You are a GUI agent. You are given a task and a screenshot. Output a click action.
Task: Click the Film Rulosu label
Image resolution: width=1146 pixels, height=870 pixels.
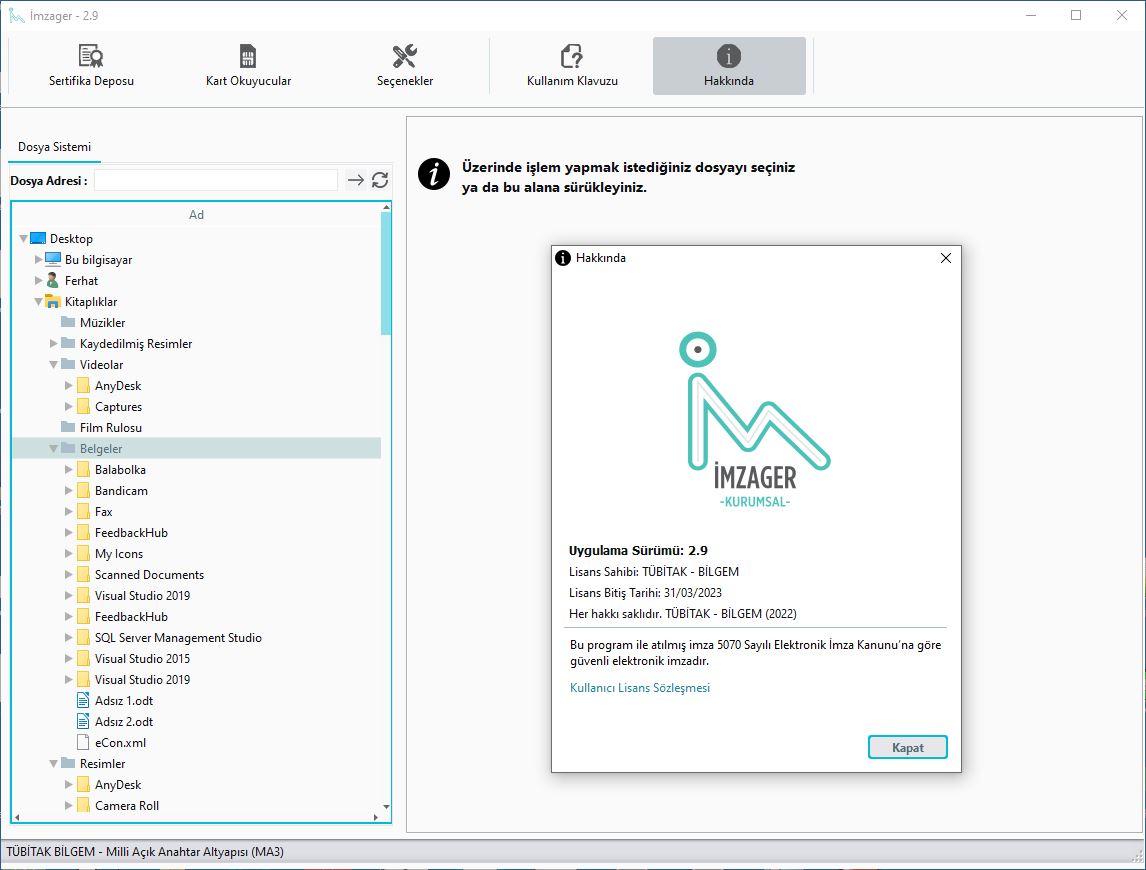110,428
